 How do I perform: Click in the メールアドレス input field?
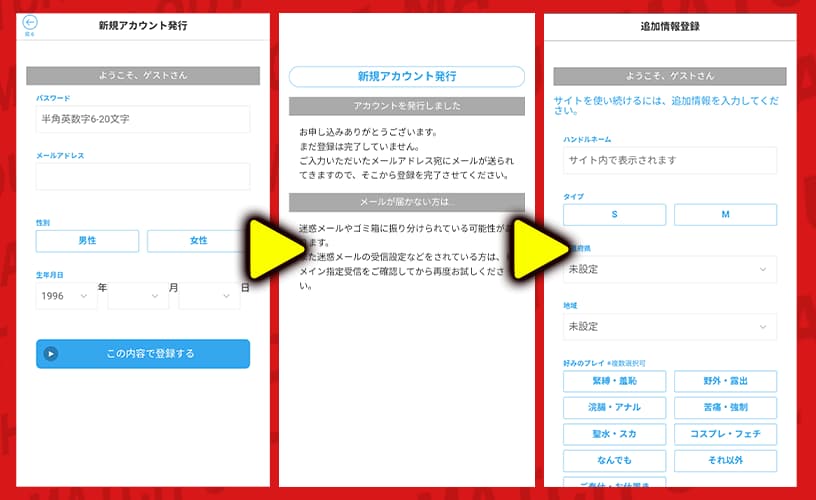pyautogui.click(x=143, y=177)
